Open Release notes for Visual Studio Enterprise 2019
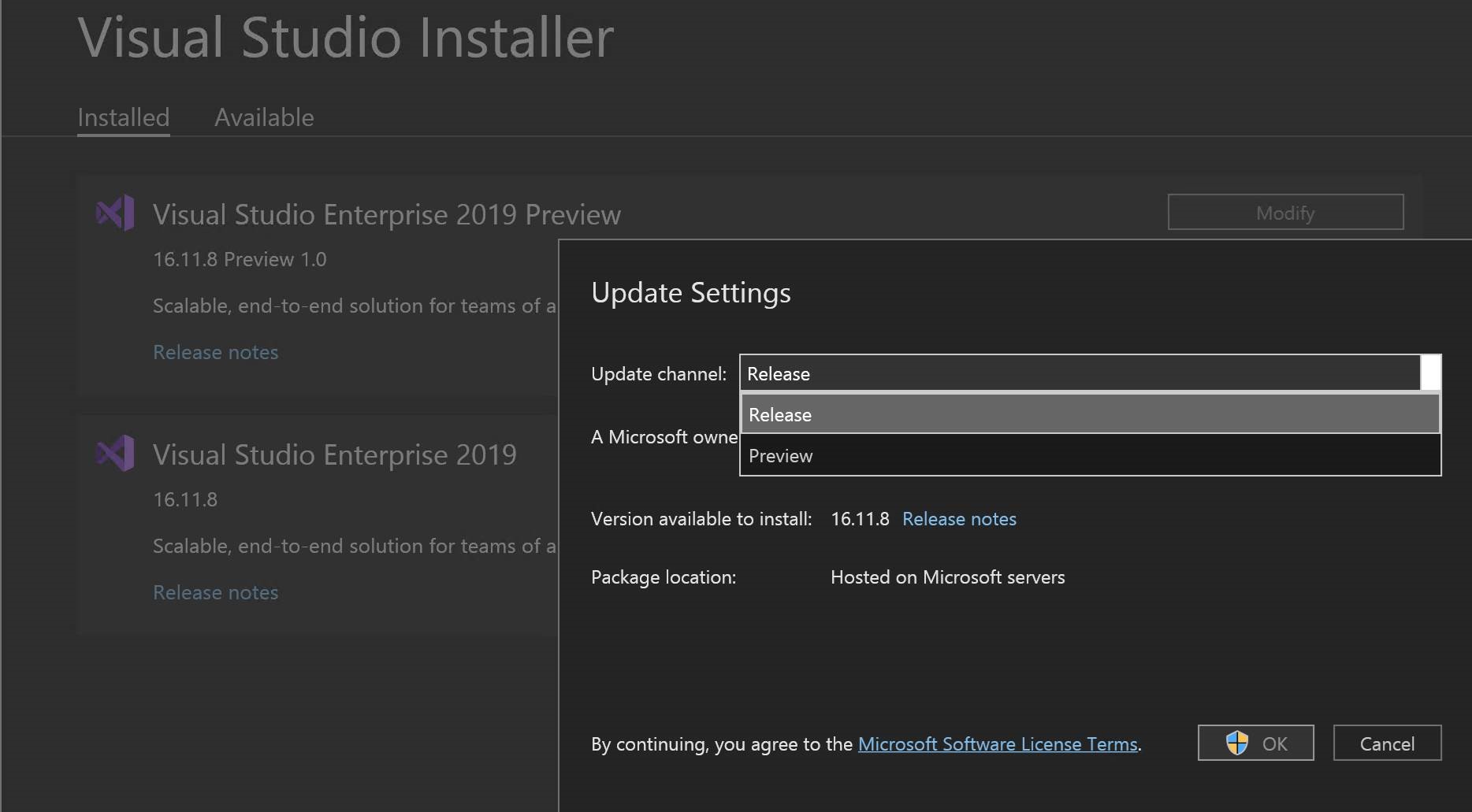Screen dimensions: 1472x812 (x=215, y=591)
